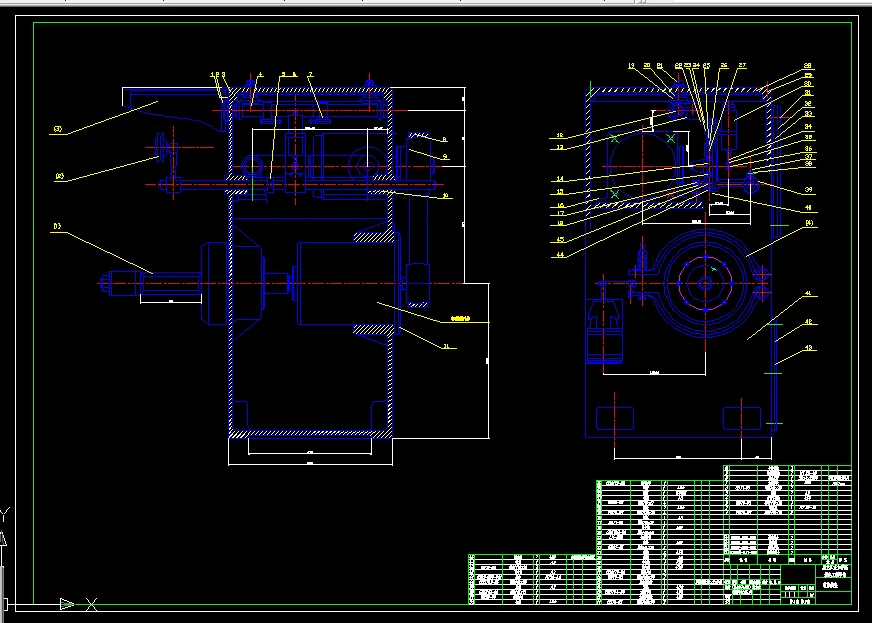Pick part callout number 11
This screenshot has width=872, height=623.
(445, 346)
